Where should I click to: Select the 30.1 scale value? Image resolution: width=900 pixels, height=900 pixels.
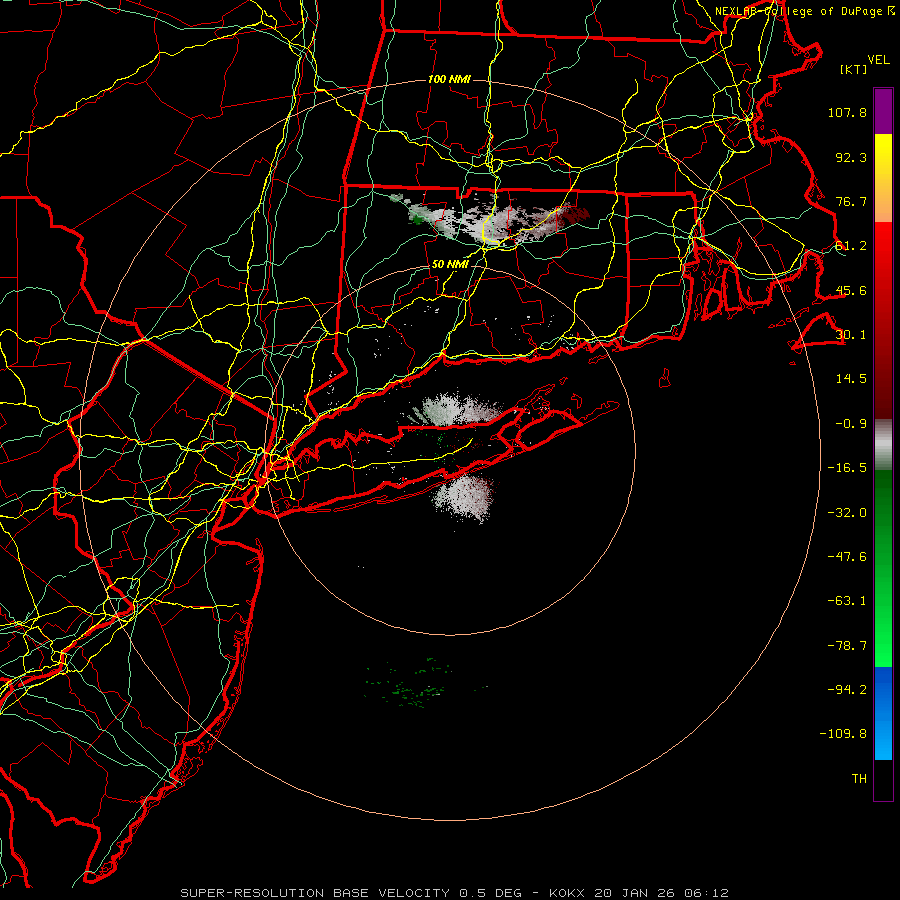851,335
